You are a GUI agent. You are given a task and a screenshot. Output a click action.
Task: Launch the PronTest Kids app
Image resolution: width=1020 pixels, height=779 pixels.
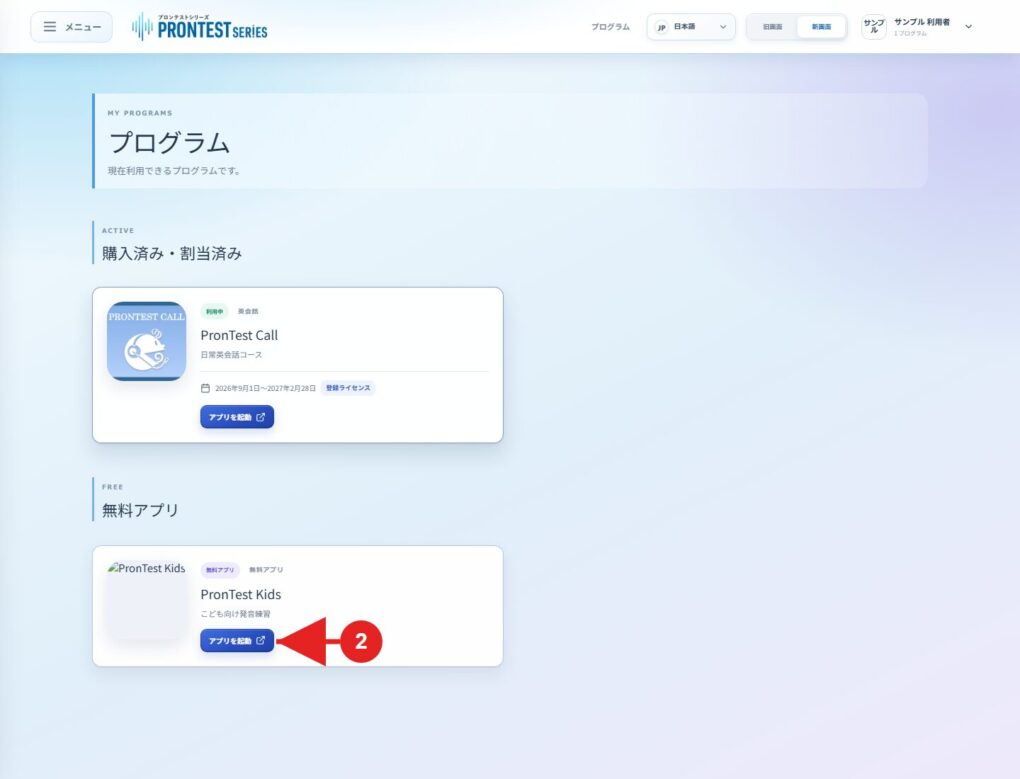pos(237,640)
